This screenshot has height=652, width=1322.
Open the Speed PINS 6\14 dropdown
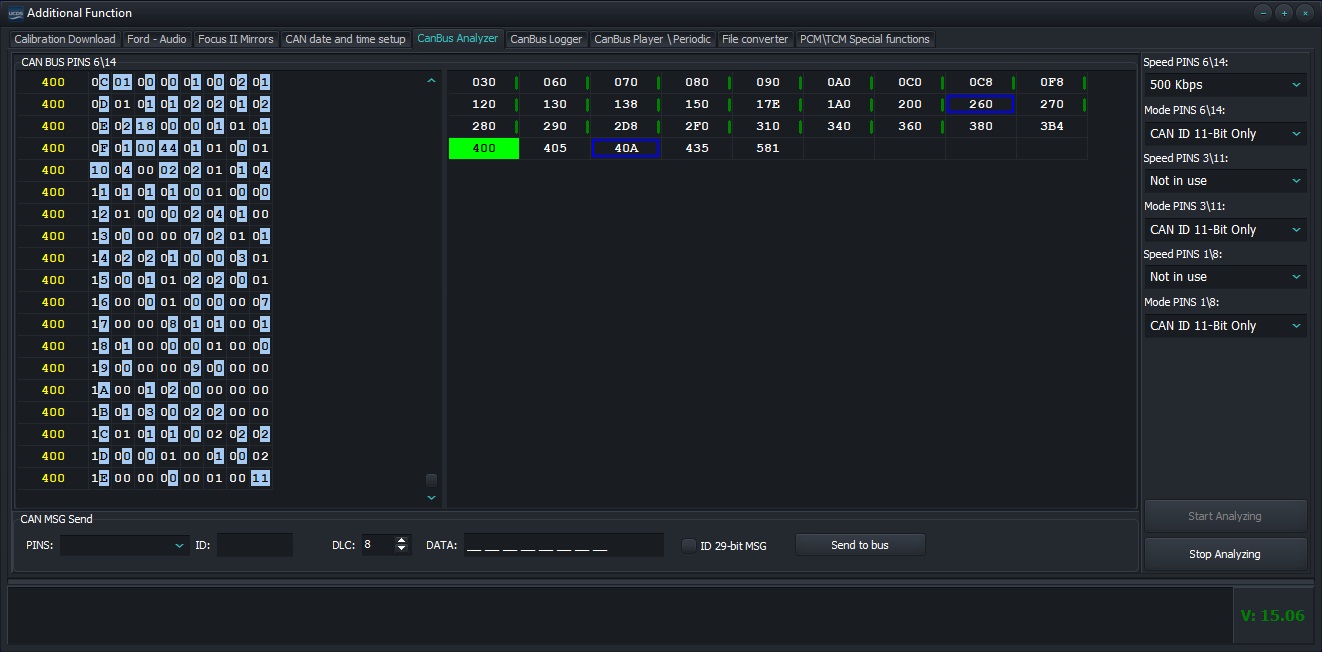pyautogui.click(x=1225, y=85)
